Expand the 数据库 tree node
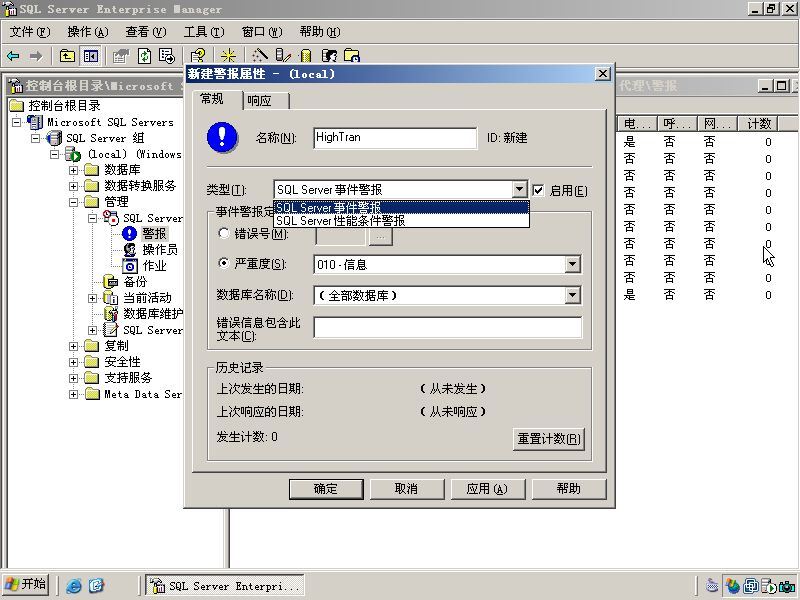Screen dimensions: 800x600 [73, 170]
